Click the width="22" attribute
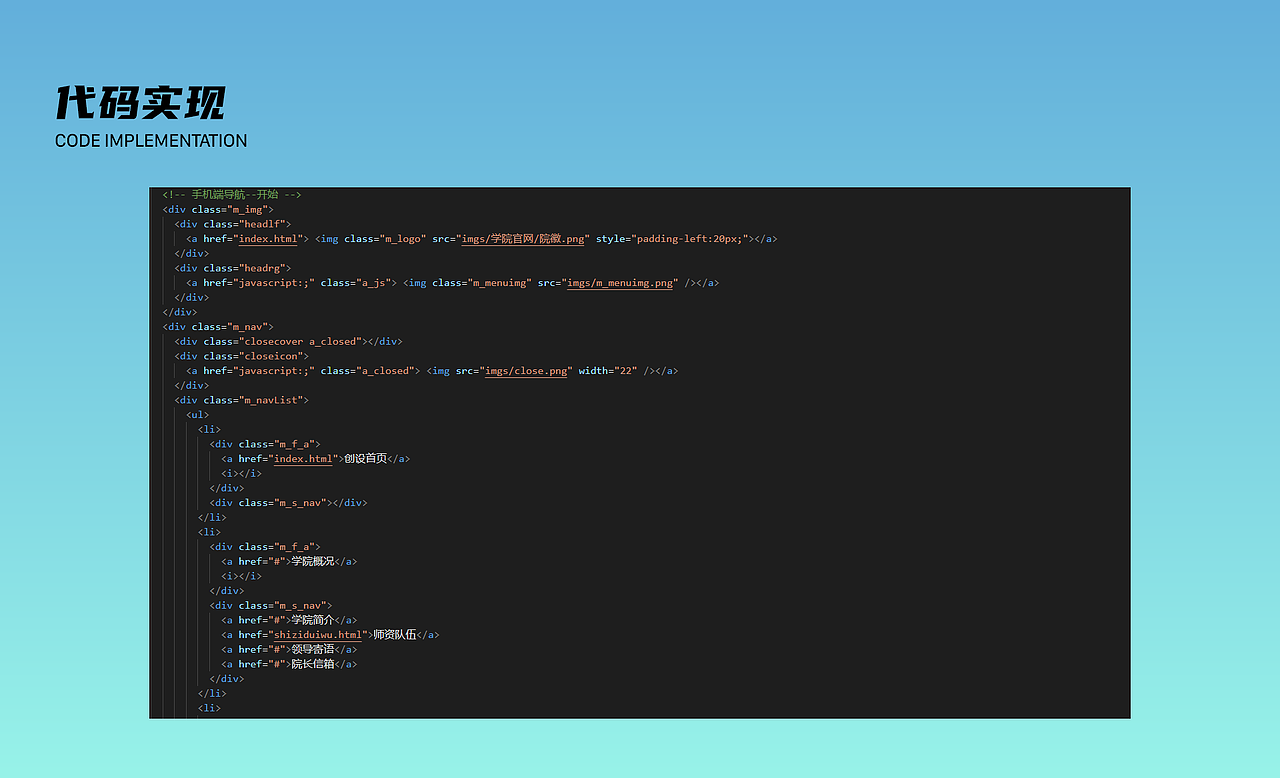 click(609, 371)
